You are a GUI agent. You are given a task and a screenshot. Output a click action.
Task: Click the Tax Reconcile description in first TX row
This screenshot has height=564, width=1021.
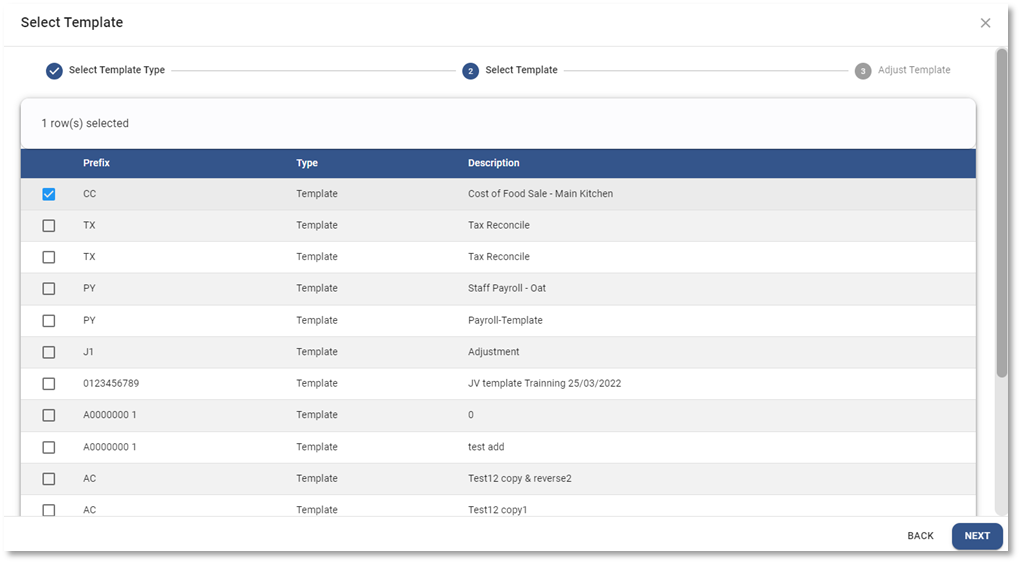pyautogui.click(x=498, y=226)
